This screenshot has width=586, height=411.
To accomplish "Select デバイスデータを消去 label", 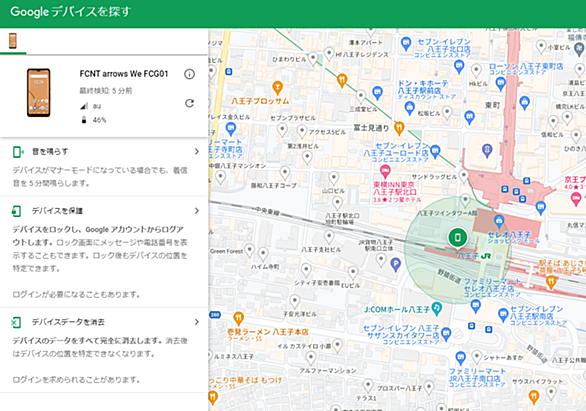I will 68,322.
